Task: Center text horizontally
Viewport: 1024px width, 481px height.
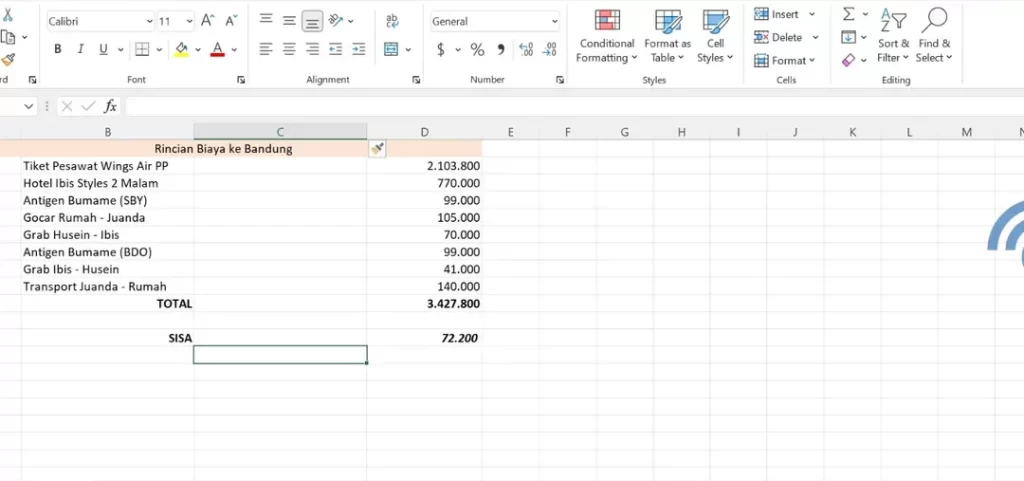Action: click(289, 49)
